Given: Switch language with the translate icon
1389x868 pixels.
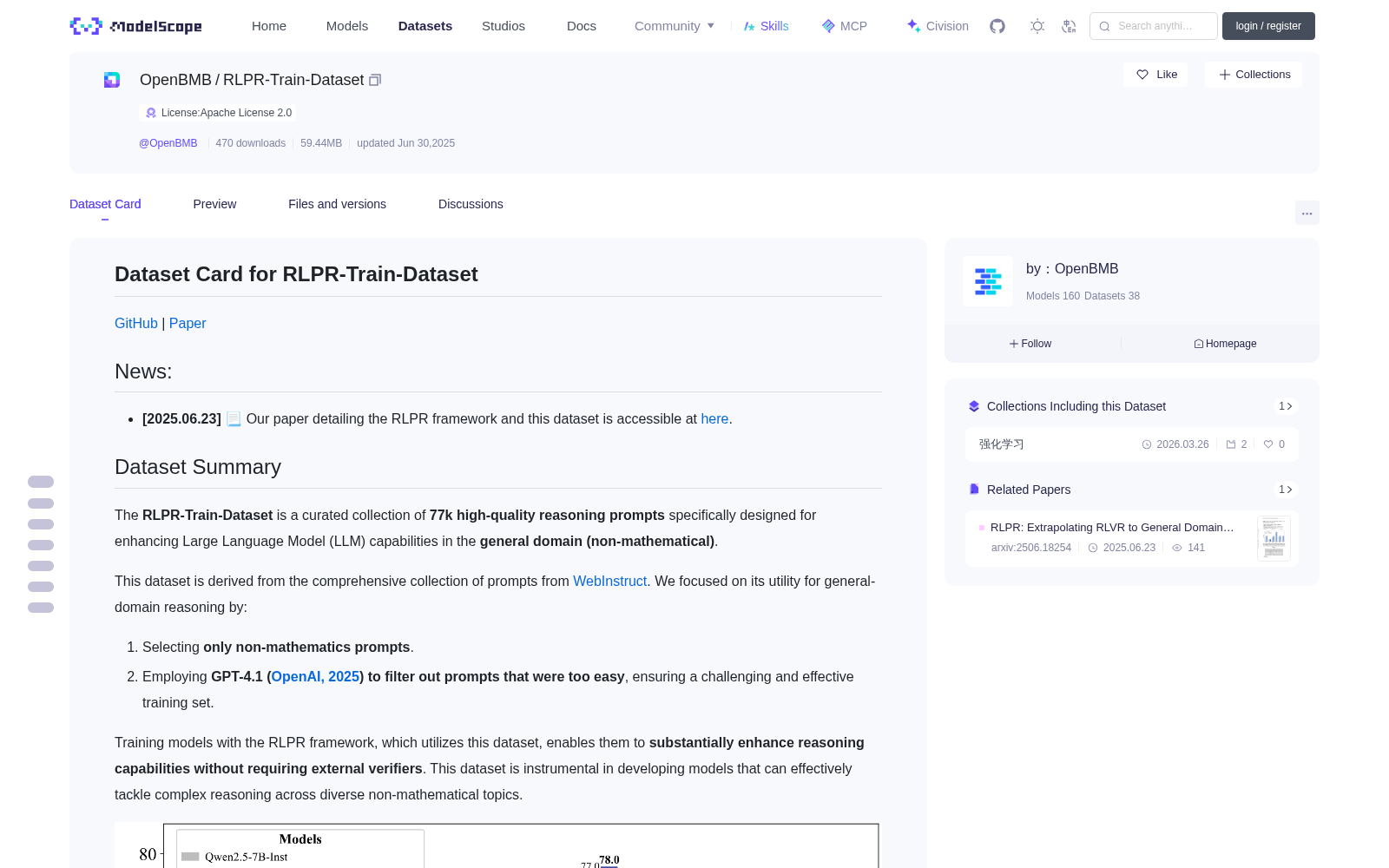Looking at the screenshot, I should (x=1069, y=26).
